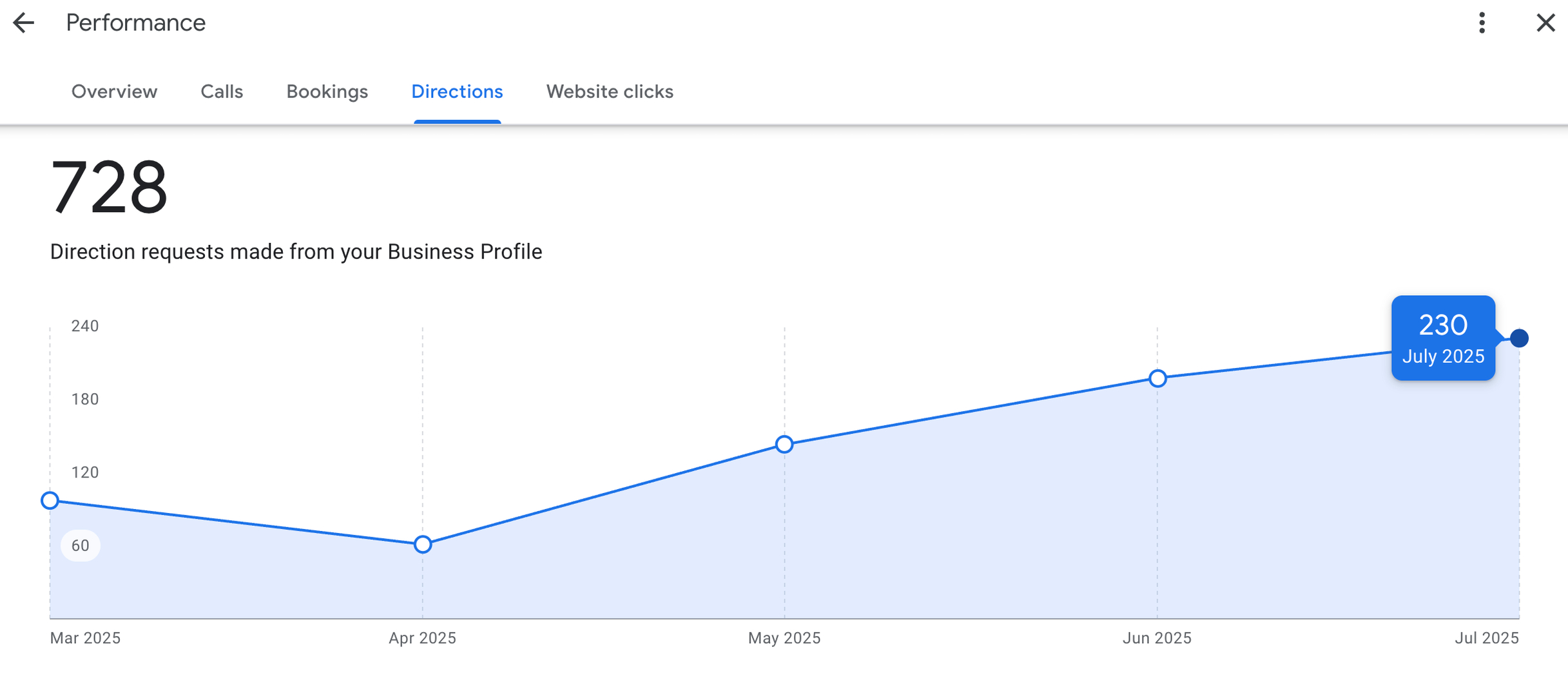Open the Calls tab
Screen dimensions: 1568x696
coord(222,92)
